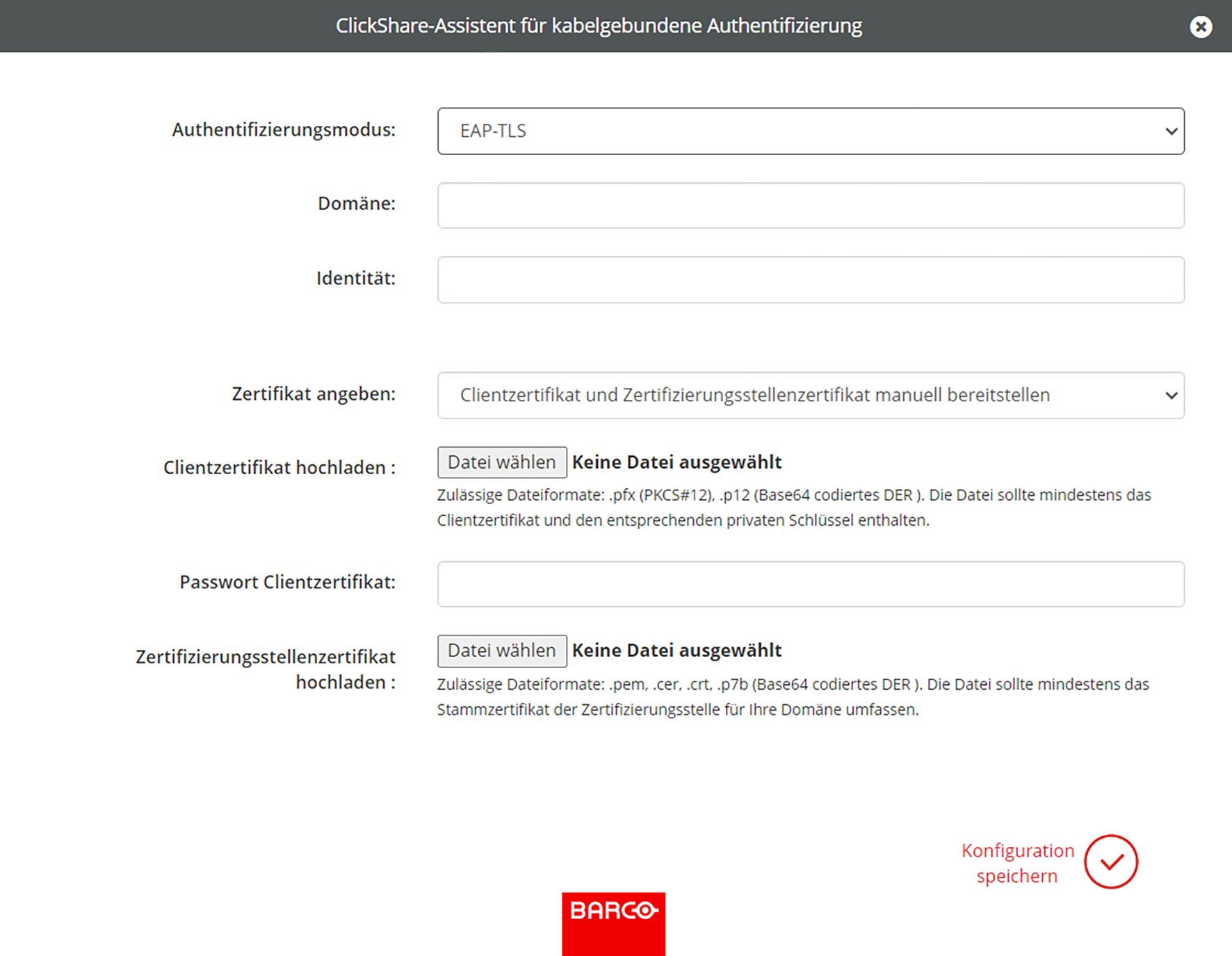This screenshot has width=1232, height=956.
Task: Click the Barco logo at bottom
Action: pos(613,924)
